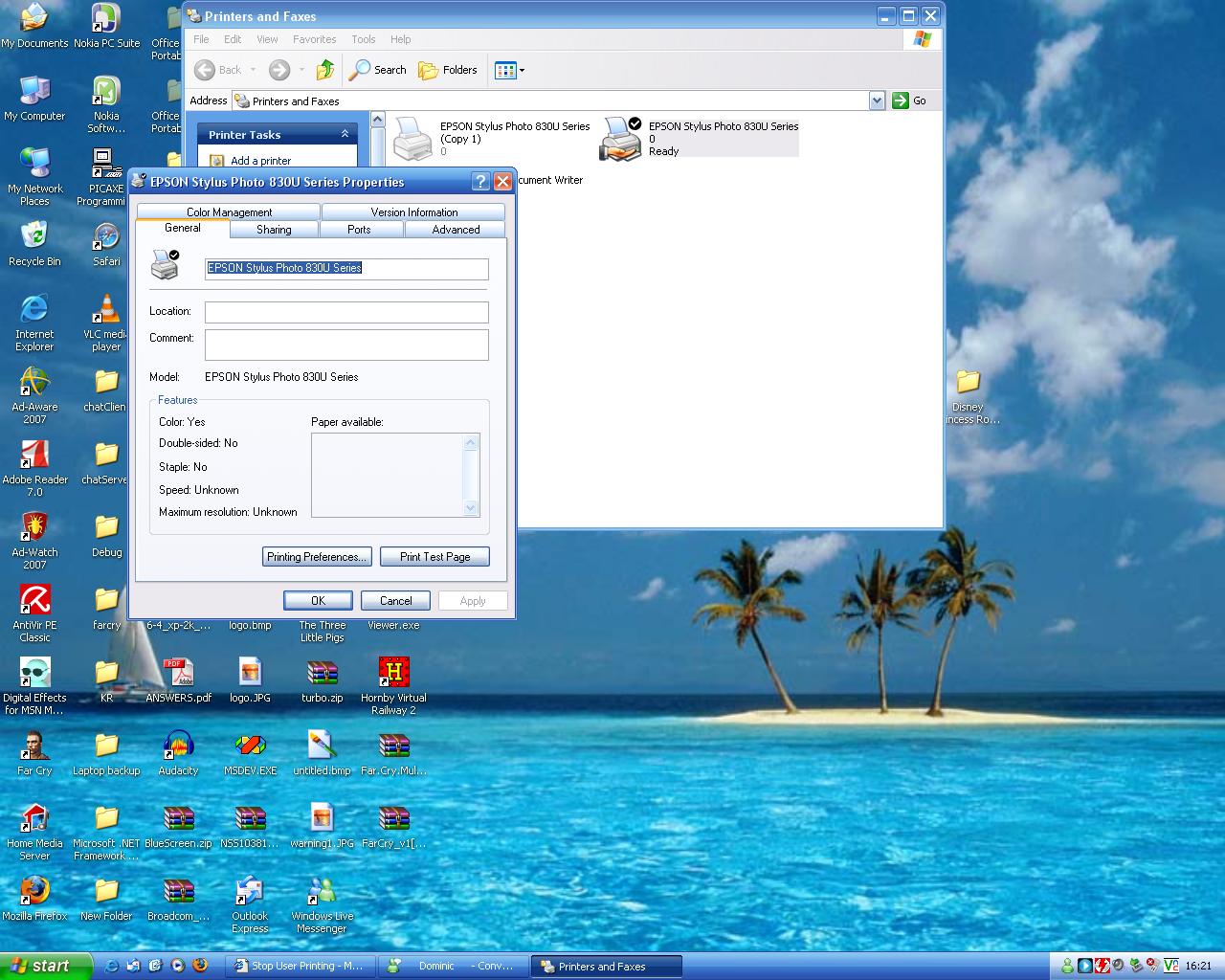Open the Back button history dropdown arrow
The width and height of the screenshot is (1225, 980).
tap(253, 70)
